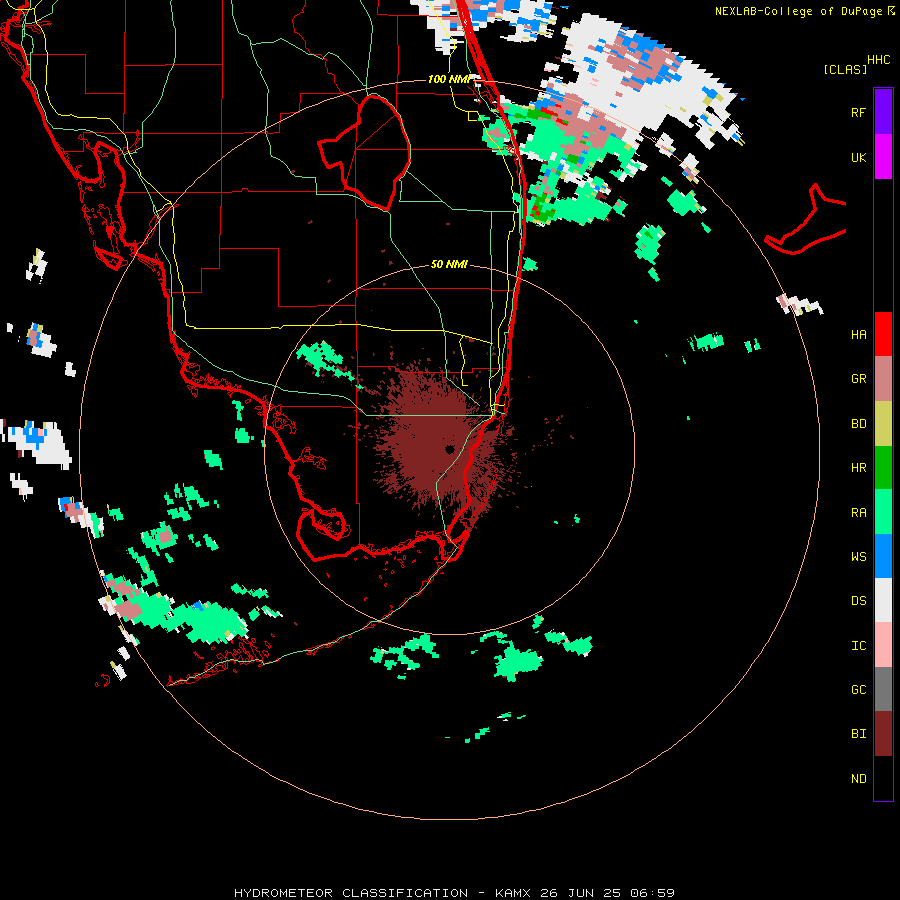The image size is (900, 900).
Task: Click the DS legend label
Action: [858, 601]
